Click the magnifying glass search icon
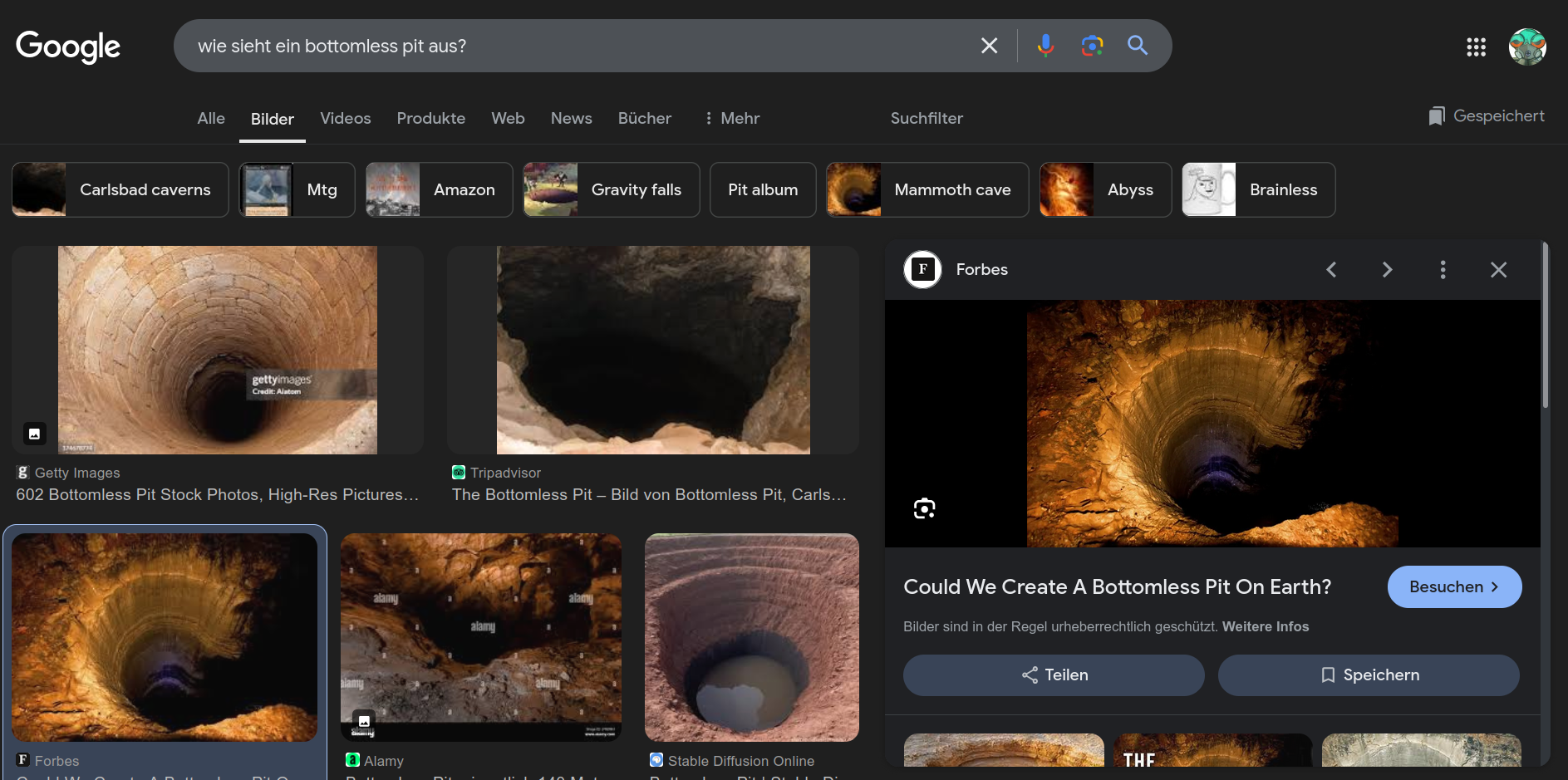 click(x=1138, y=46)
